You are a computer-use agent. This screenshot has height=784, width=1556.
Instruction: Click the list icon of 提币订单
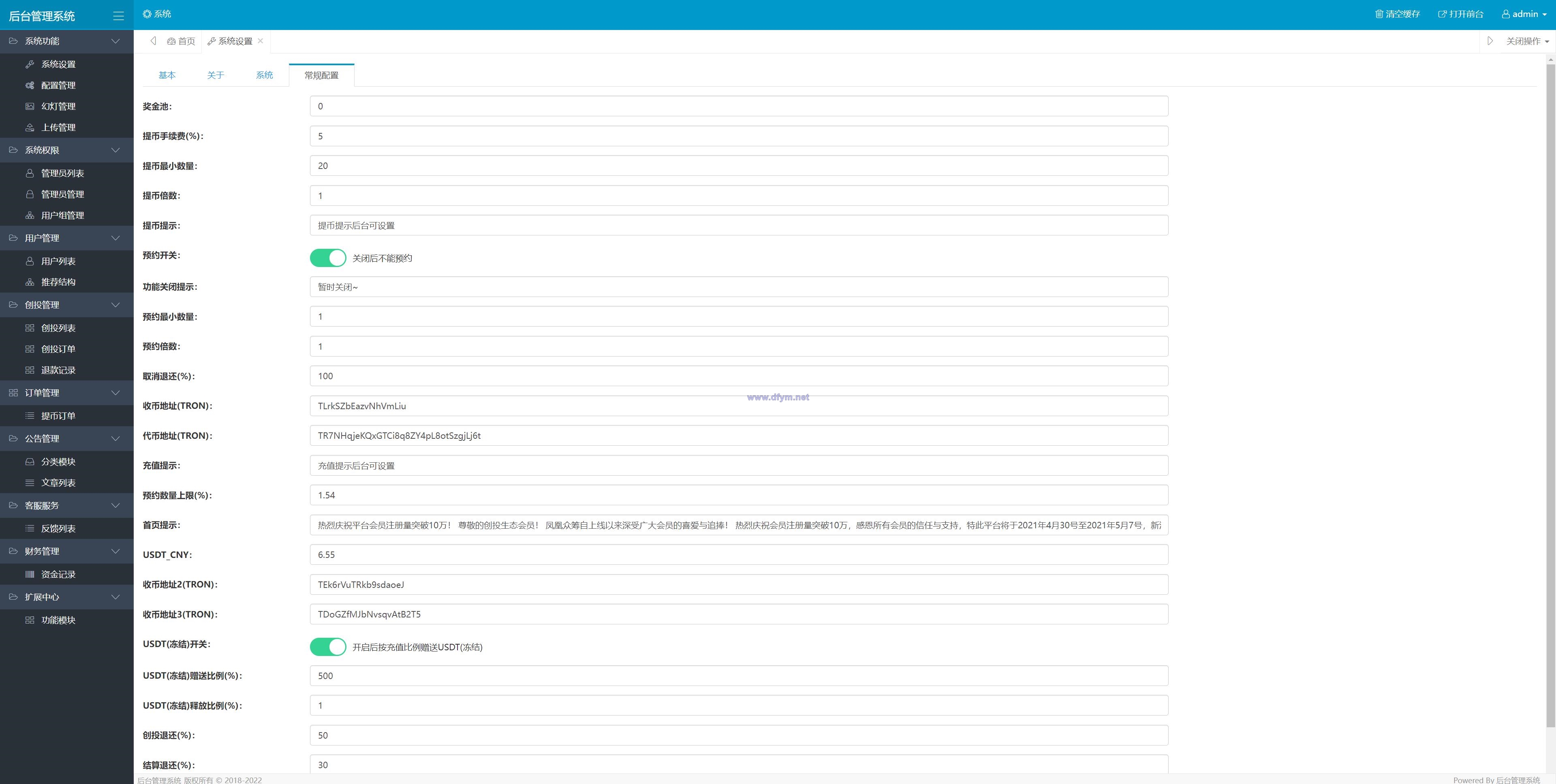[30, 416]
